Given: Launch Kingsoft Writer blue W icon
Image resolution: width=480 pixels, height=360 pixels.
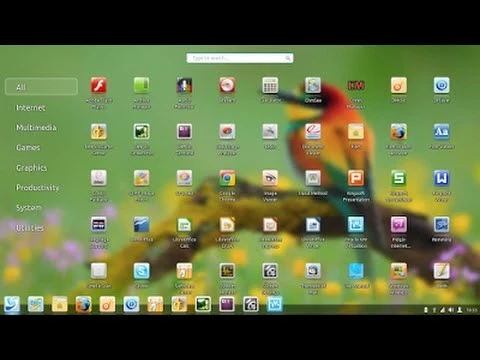Looking at the screenshot, I should tap(441, 178).
